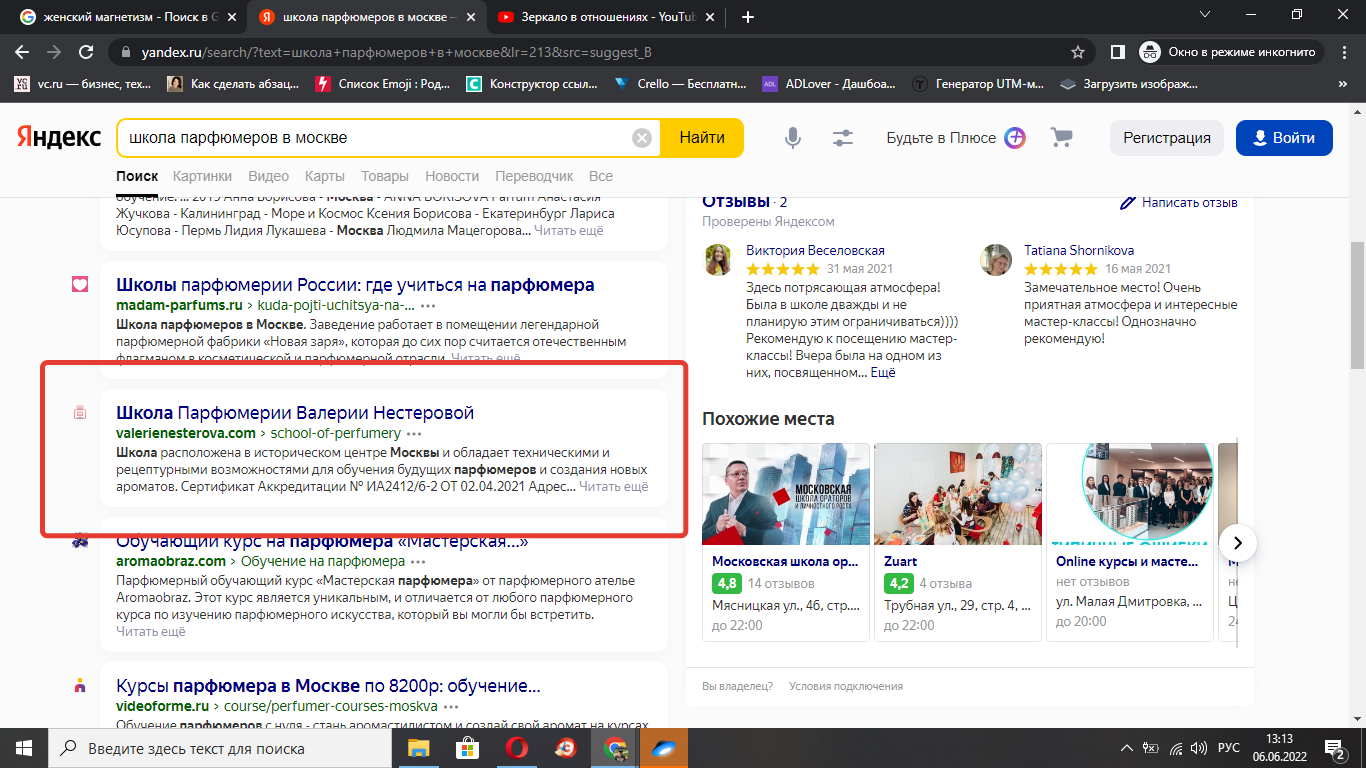Open File Explorer from taskbar
The image size is (1366, 768).
coord(420,748)
